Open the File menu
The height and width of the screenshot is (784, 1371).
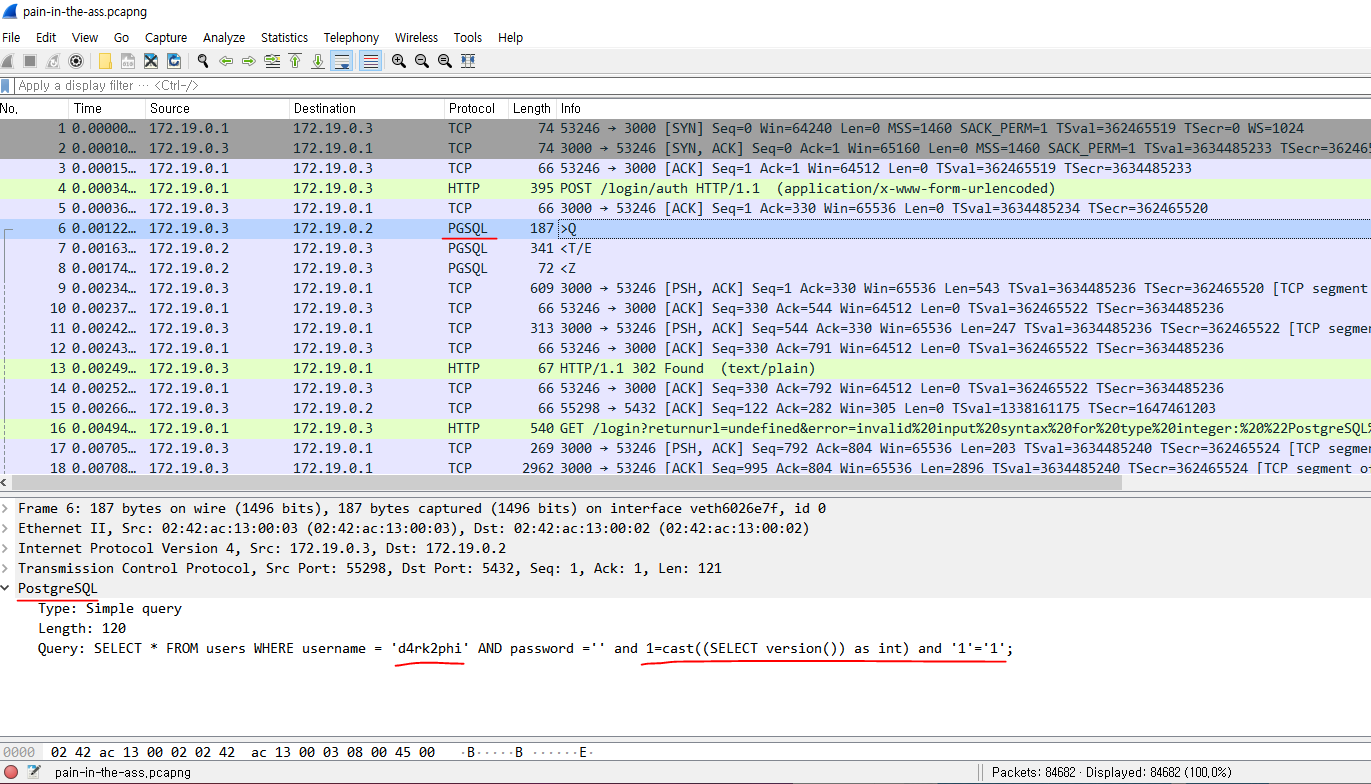click(x=11, y=37)
